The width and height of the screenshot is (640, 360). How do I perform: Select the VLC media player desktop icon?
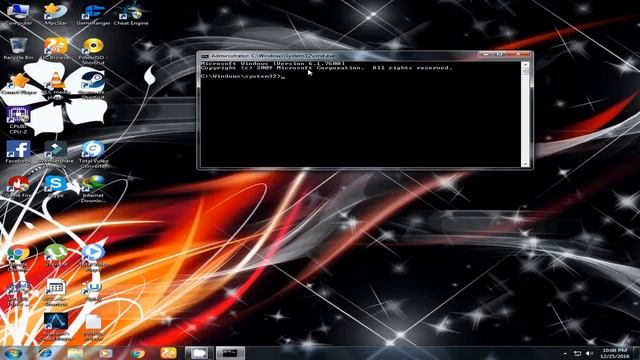(56, 86)
